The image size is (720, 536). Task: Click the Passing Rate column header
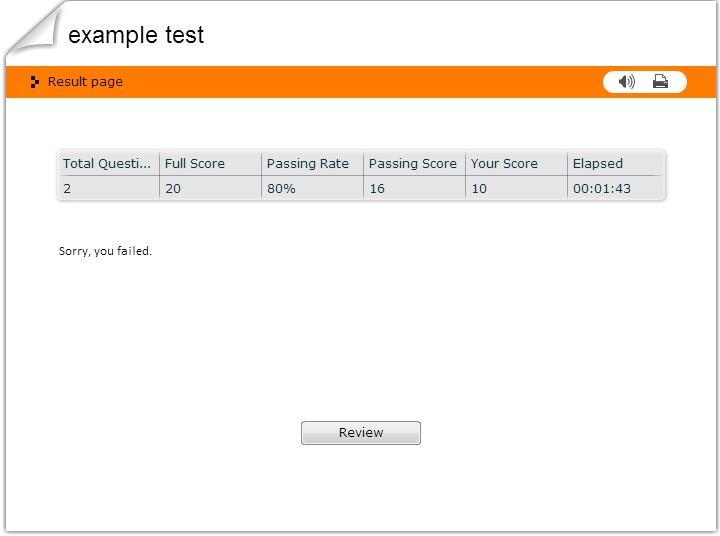tap(308, 163)
